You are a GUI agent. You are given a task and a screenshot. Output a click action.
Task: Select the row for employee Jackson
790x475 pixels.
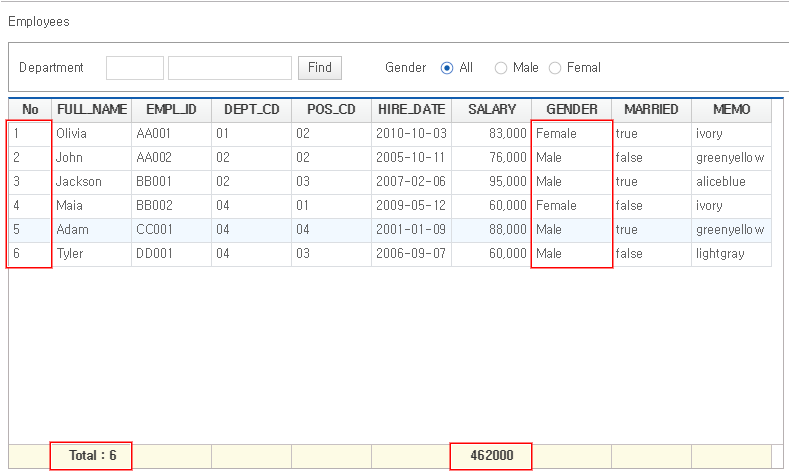[389, 182]
